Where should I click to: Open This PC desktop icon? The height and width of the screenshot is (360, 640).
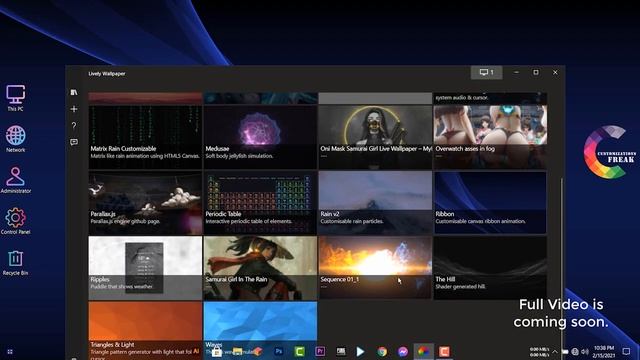(16, 98)
